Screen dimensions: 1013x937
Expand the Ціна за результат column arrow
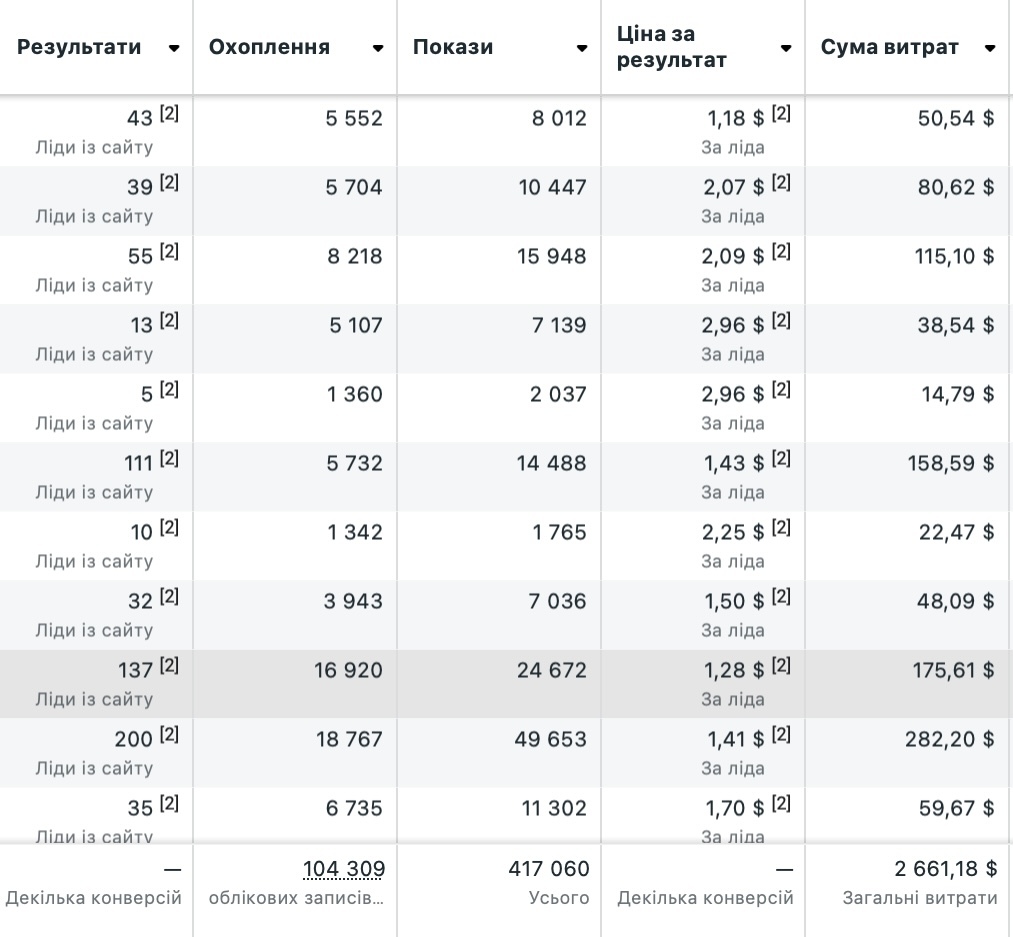pos(786,48)
